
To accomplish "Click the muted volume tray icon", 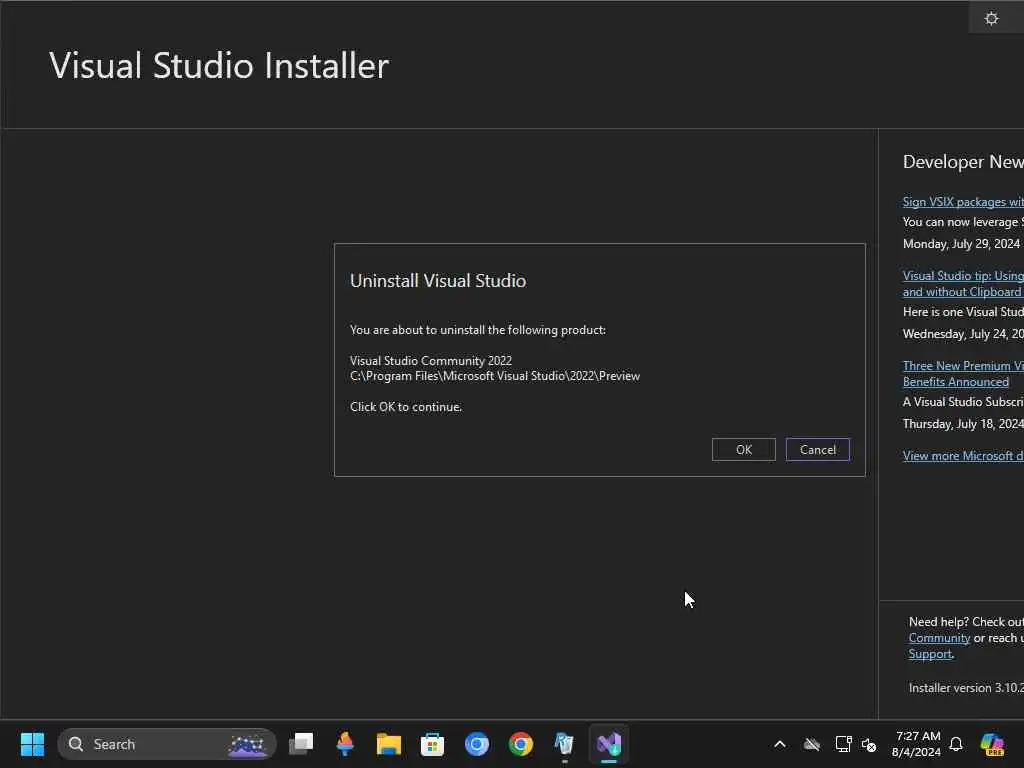I will click(869, 744).
